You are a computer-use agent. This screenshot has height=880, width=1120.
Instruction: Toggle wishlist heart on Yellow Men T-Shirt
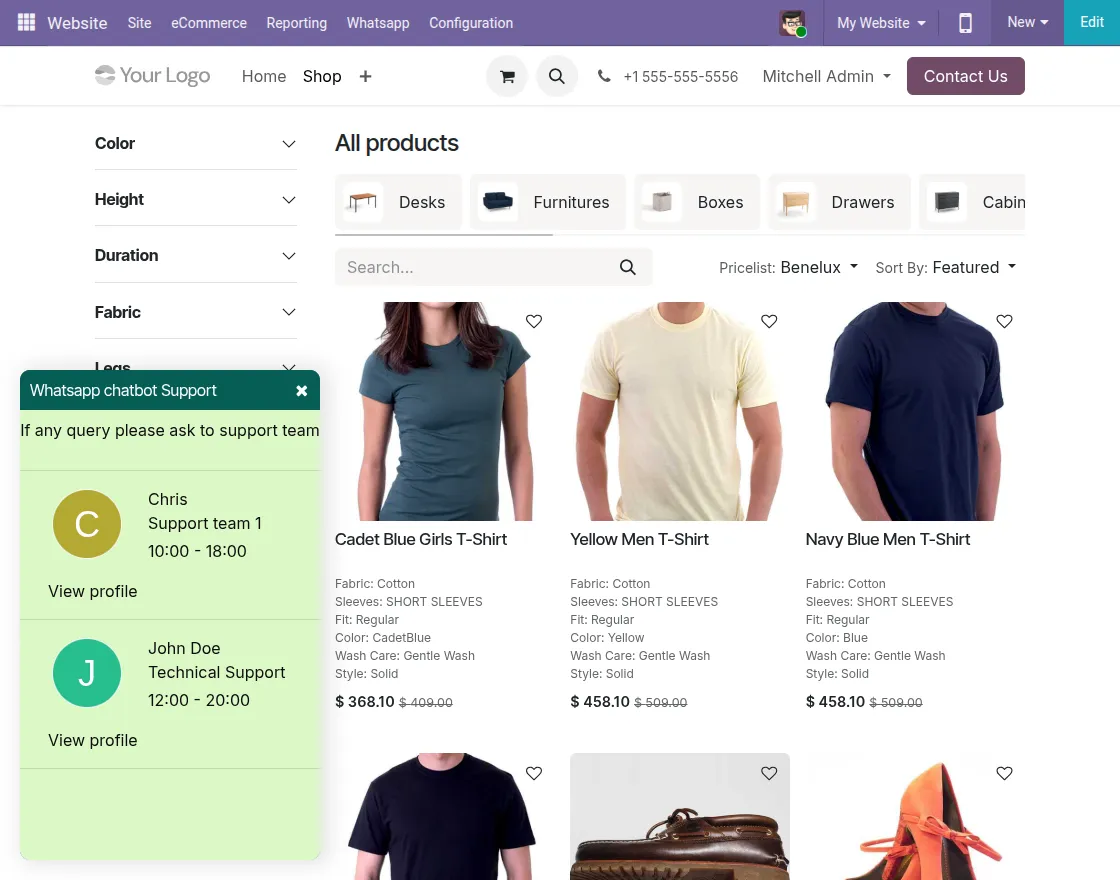tap(769, 321)
